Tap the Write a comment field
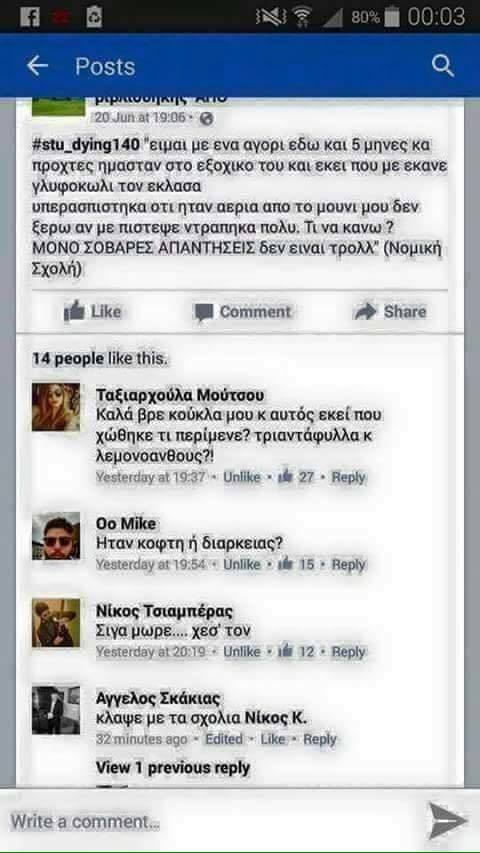Viewport: 480px width, 853px height. pyautogui.click(x=215, y=821)
